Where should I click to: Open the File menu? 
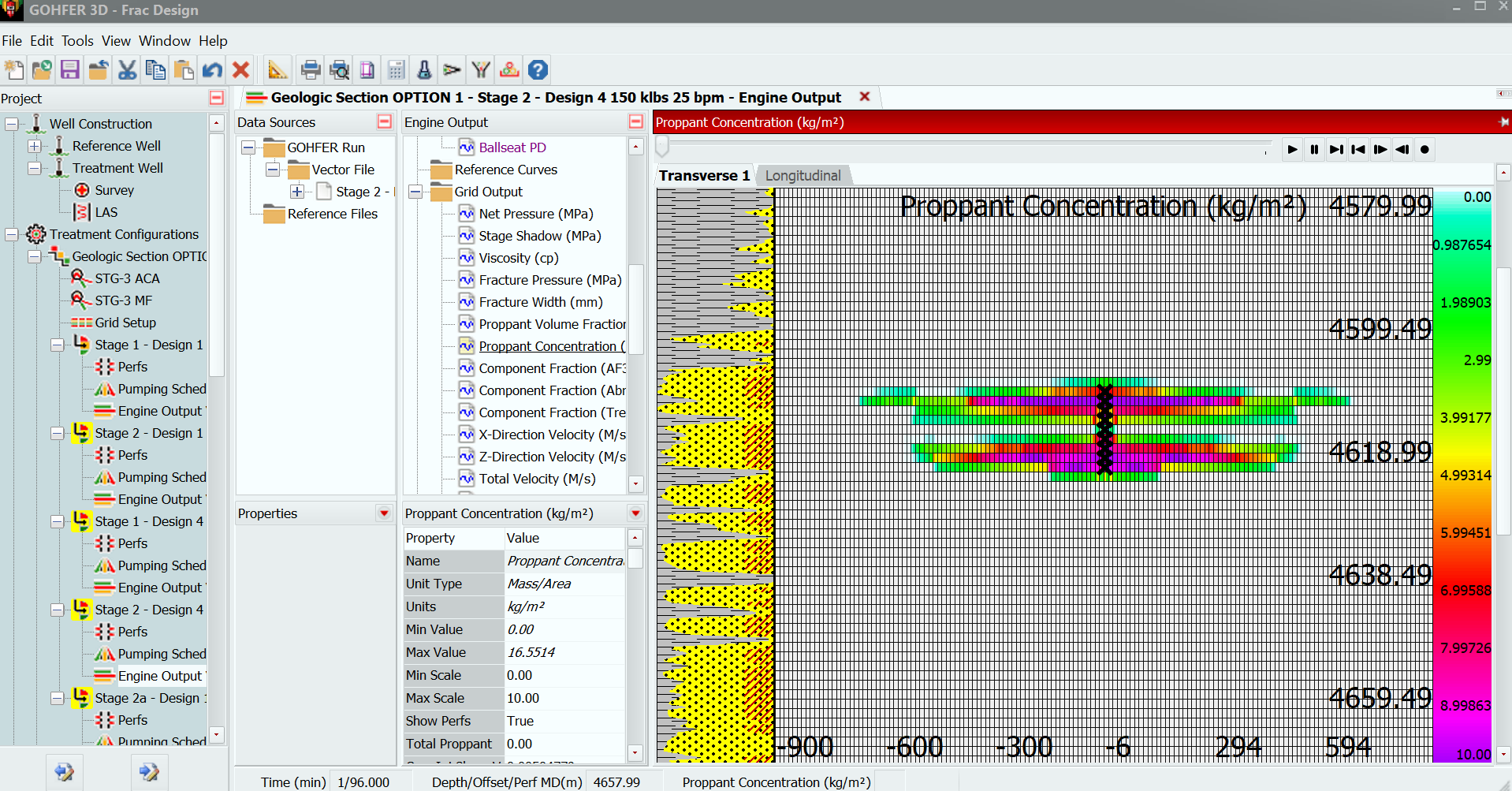pyautogui.click(x=12, y=40)
